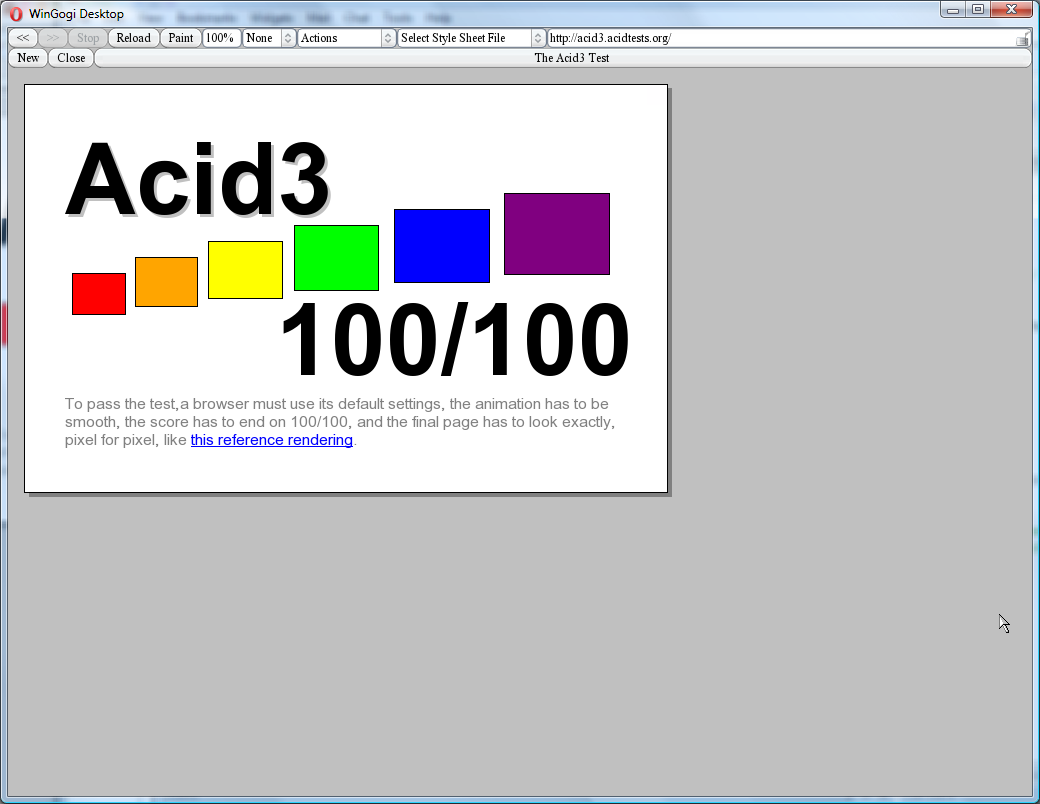Open a New tab

pyautogui.click(x=28, y=58)
